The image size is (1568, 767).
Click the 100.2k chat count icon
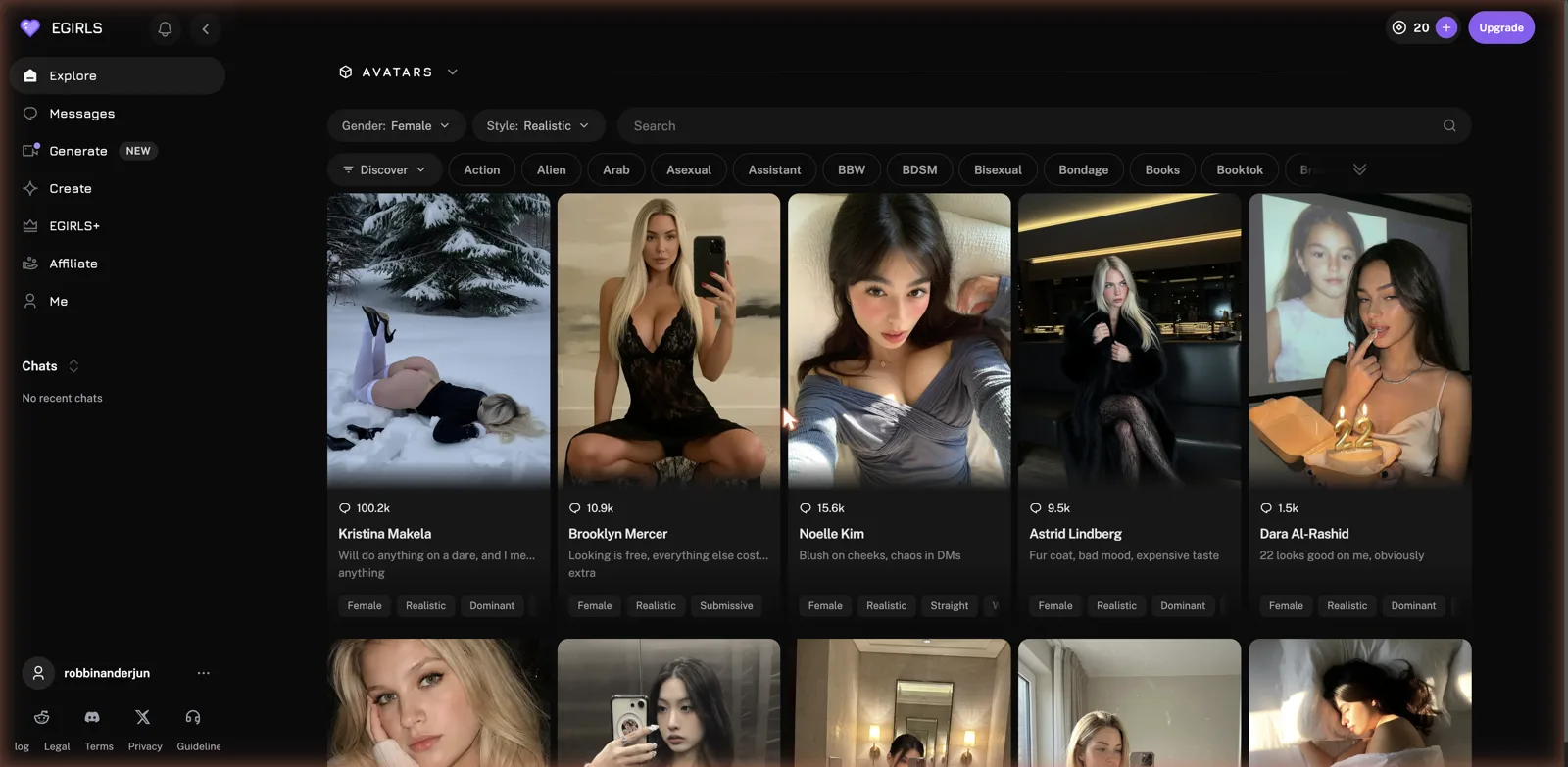[345, 508]
